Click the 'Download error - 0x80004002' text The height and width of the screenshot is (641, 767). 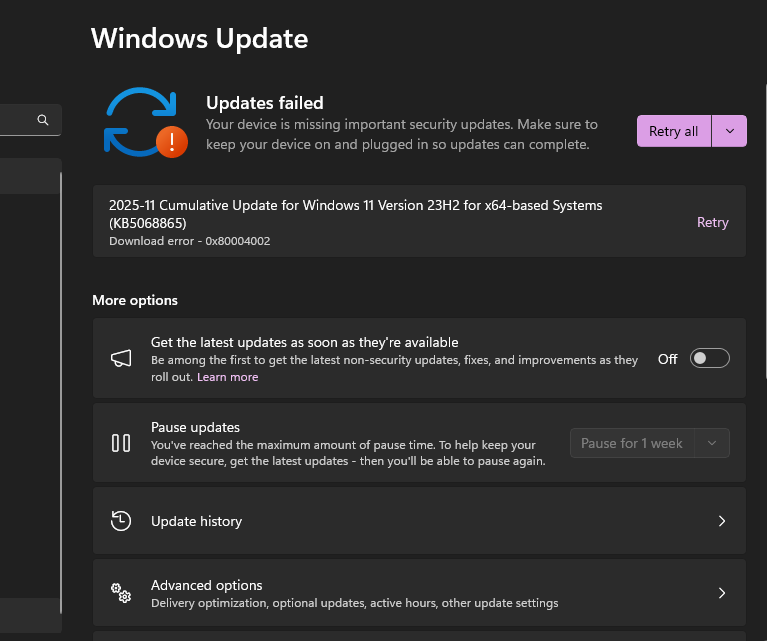189,241
